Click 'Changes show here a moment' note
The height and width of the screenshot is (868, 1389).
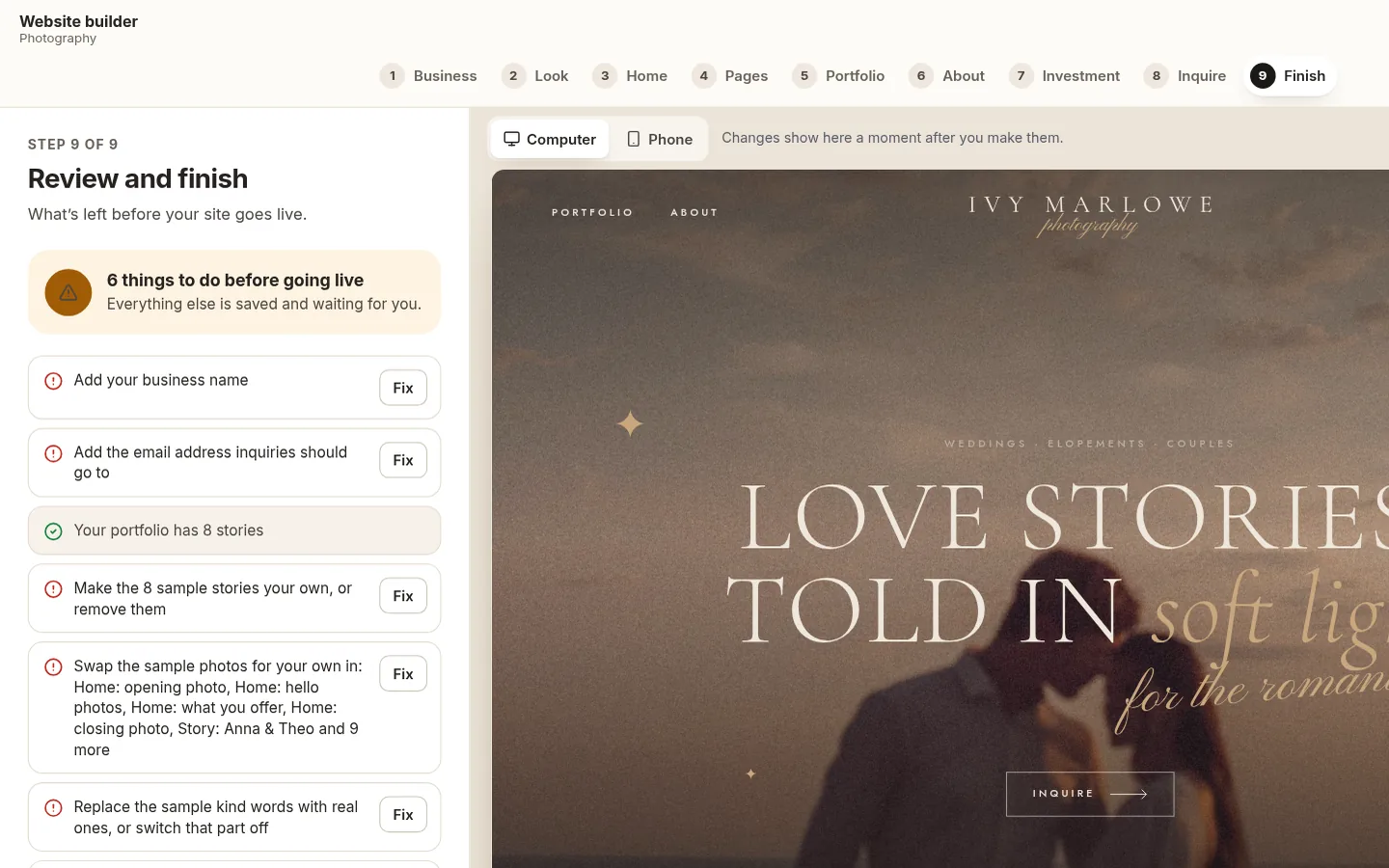click(892, 138)
